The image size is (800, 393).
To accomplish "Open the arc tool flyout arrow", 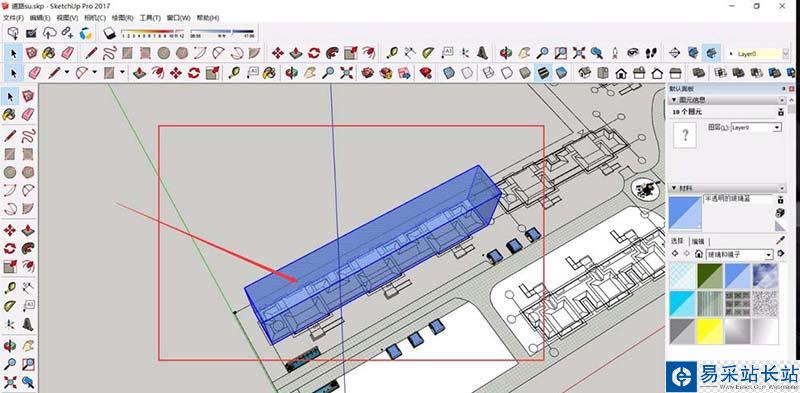I will [94, 73].
